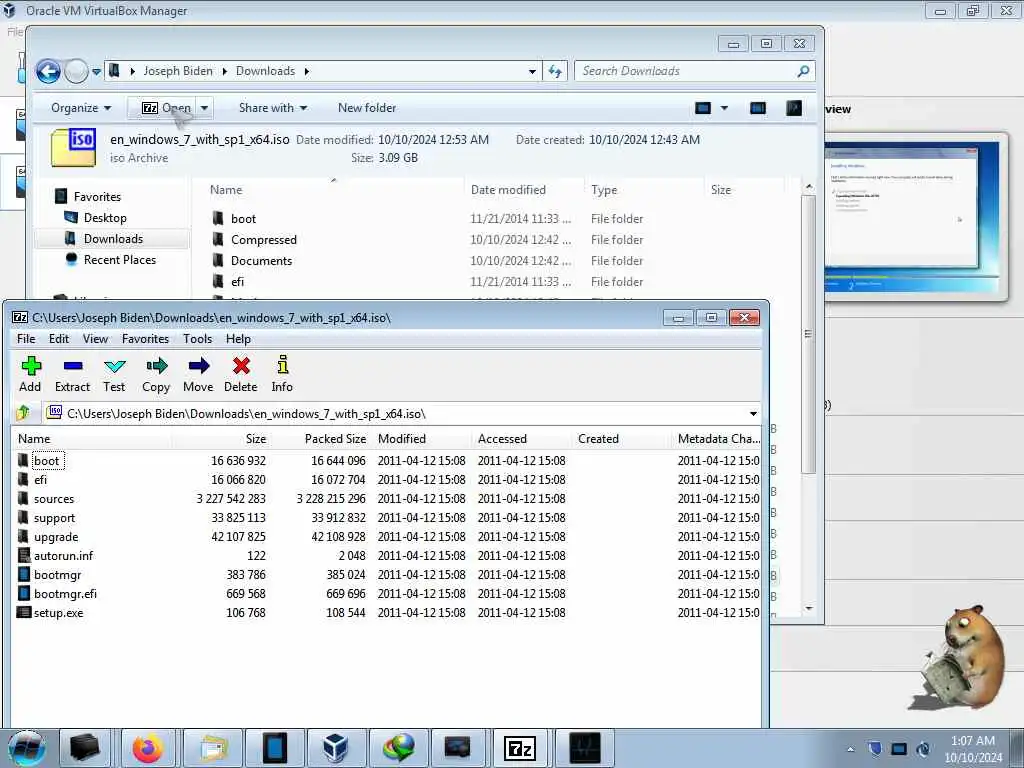Open the view options dropdown arrow
1024x768 pixels.
pos(724,108)
